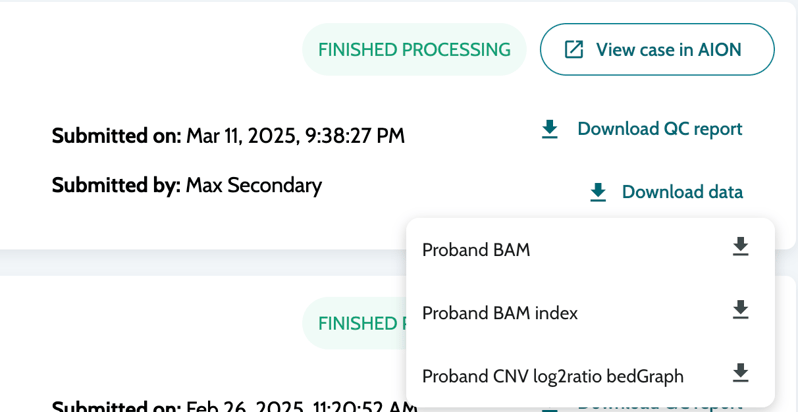Click the Mar 11, 2025 submission timestamp
This screenshot has width=798, height=412.
tap(295, 136)
